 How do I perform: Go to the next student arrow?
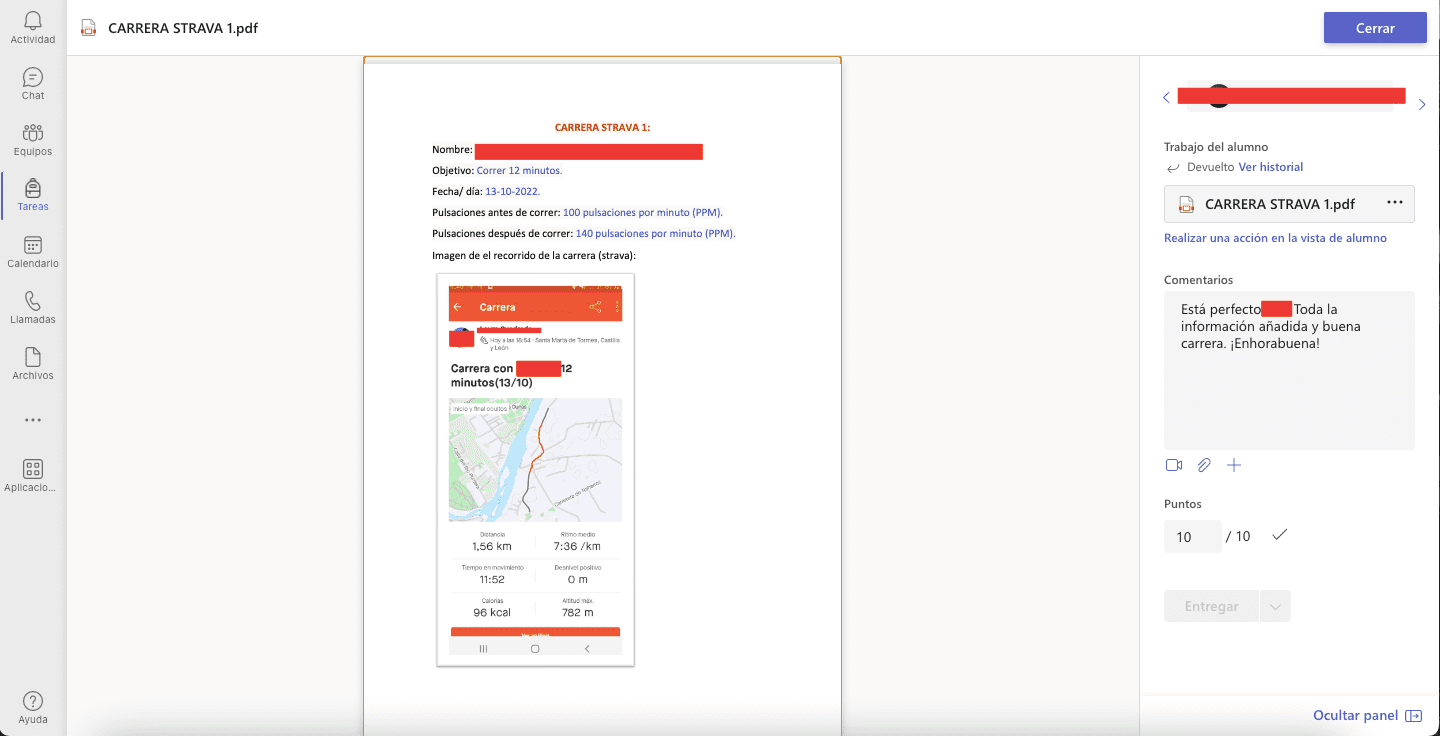tap(1422, 104)
